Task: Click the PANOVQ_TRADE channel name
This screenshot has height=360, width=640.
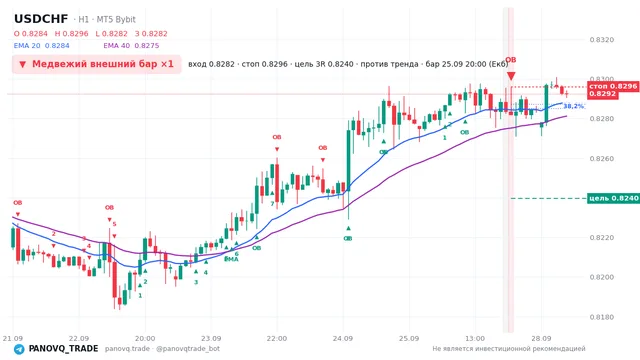Action: coord(63,349)
